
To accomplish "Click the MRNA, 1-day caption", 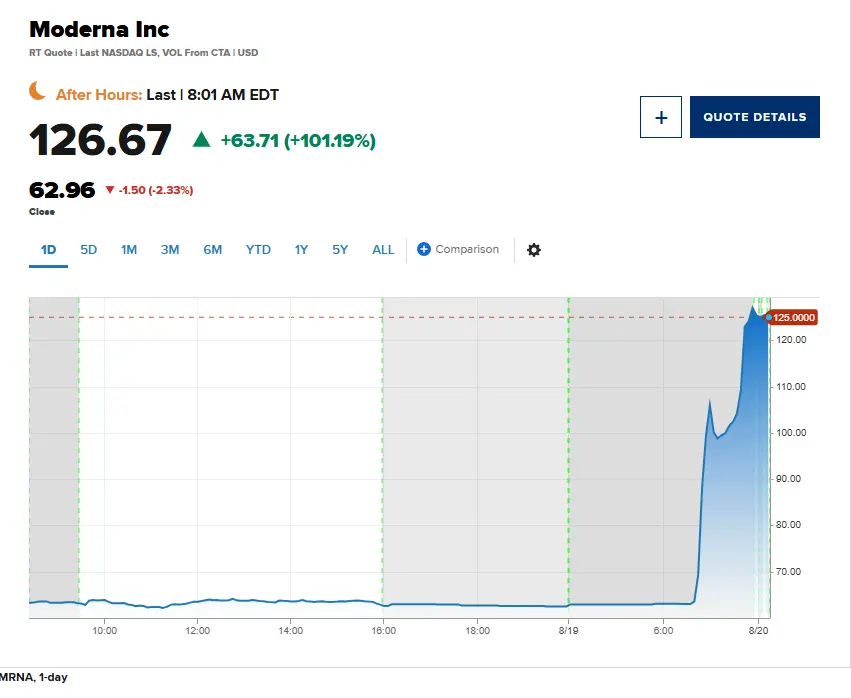I will [x=34, y=677].
